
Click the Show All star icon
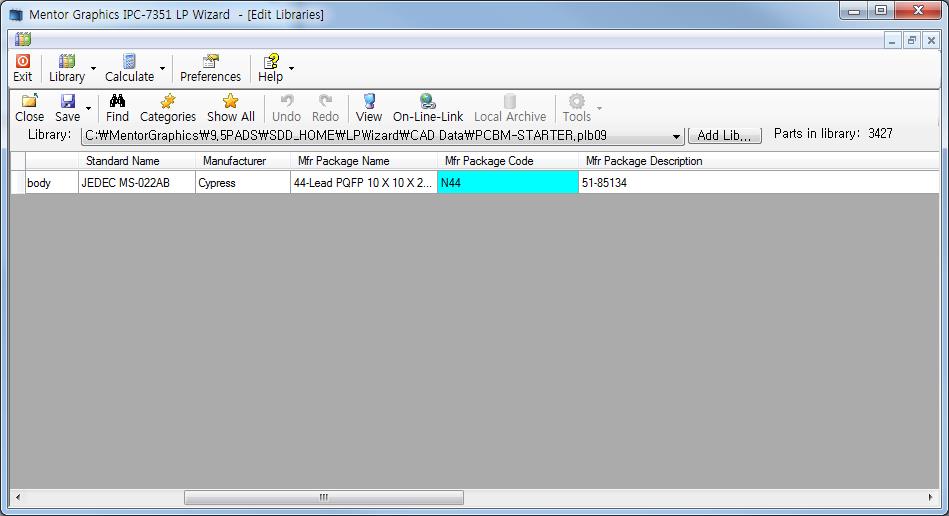[230, 101]
